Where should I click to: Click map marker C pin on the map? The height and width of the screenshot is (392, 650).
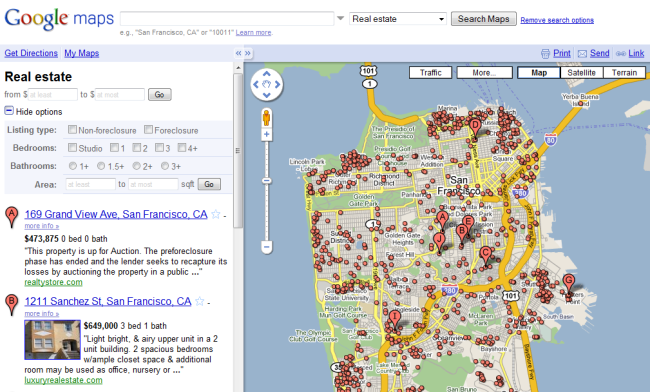click(x=485, y=256)
